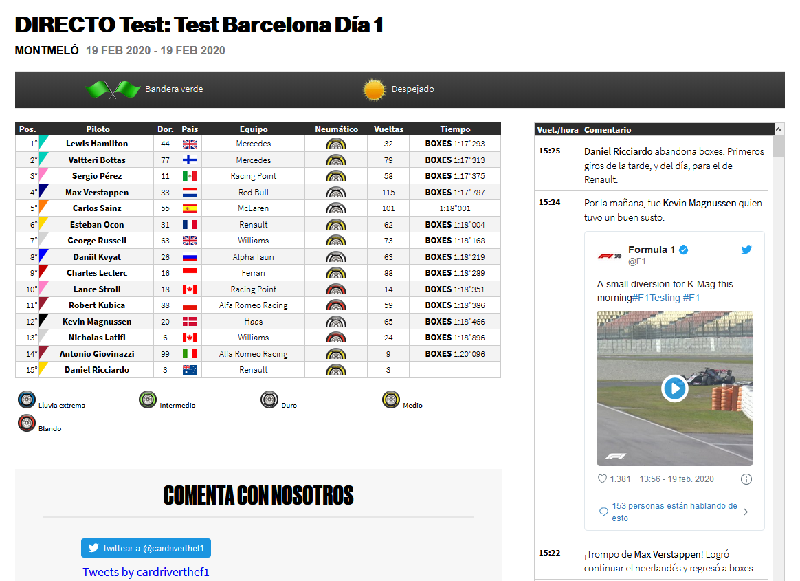This screenshot has height=581, width=800.
Task: Click the tyre icon in Daniel Ricciardo's row
Action: coord(336,370)
